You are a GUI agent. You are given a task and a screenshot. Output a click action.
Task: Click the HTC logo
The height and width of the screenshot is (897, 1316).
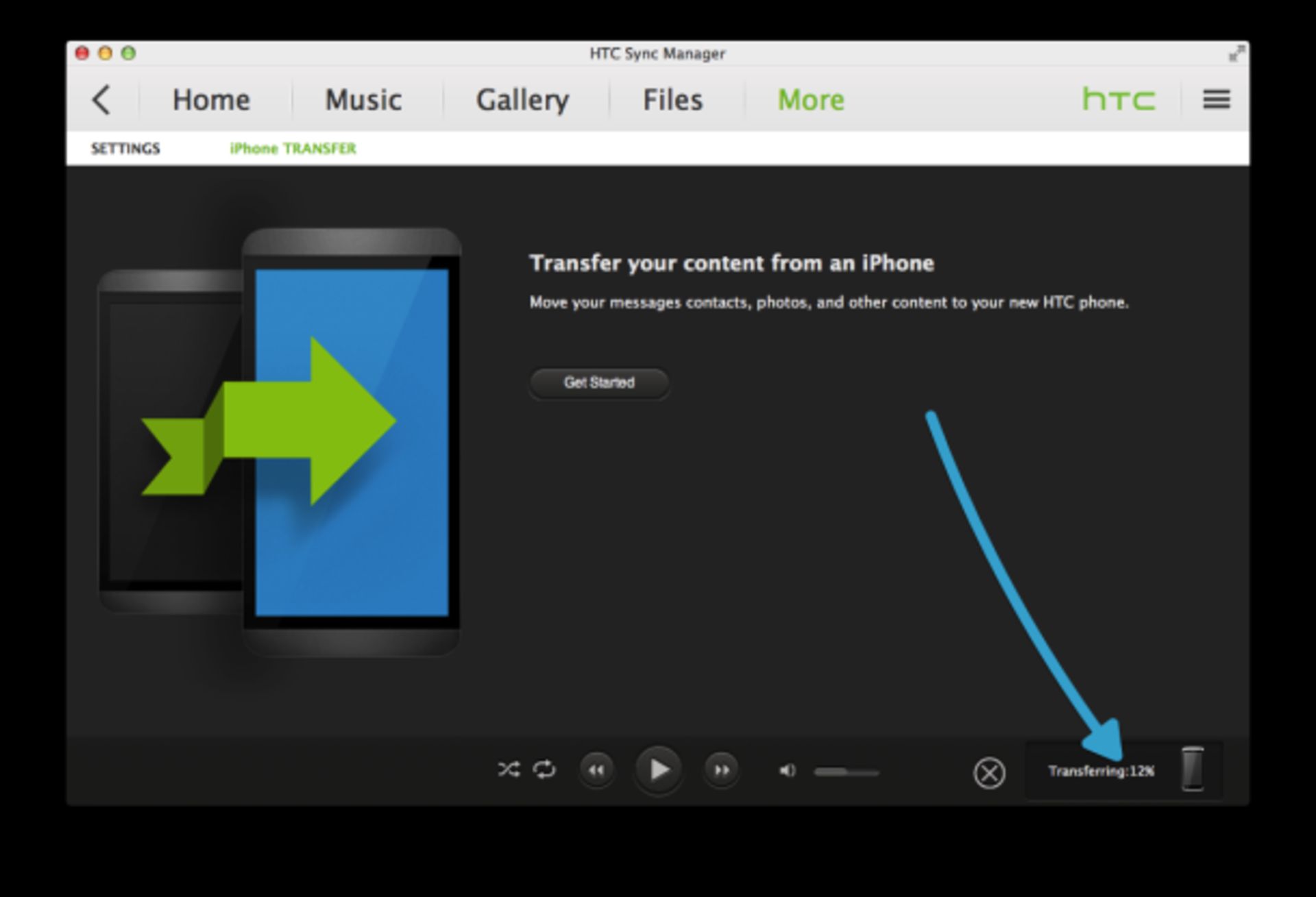tap(1118, 100)
